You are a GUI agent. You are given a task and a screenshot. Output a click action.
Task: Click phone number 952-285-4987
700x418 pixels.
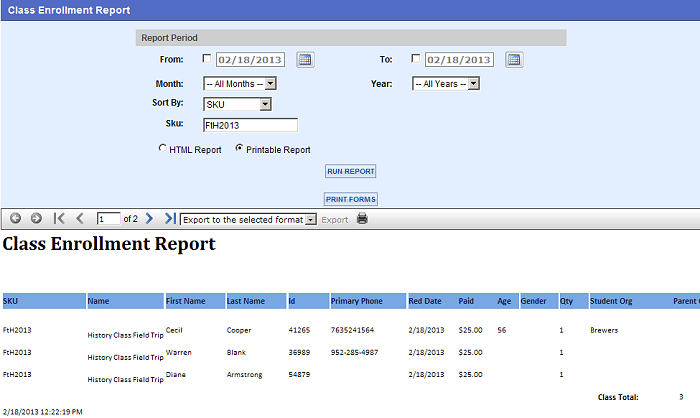(354, 352)
